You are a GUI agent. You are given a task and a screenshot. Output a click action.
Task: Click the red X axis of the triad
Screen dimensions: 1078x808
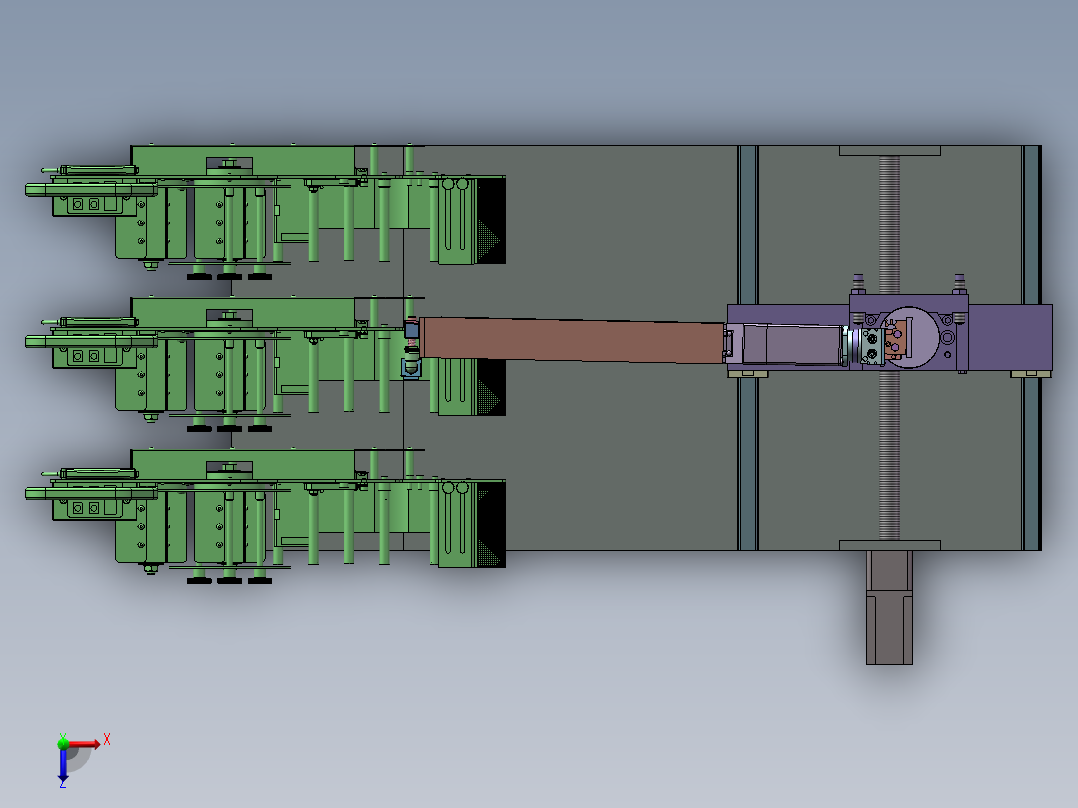(x=84, y=744)
